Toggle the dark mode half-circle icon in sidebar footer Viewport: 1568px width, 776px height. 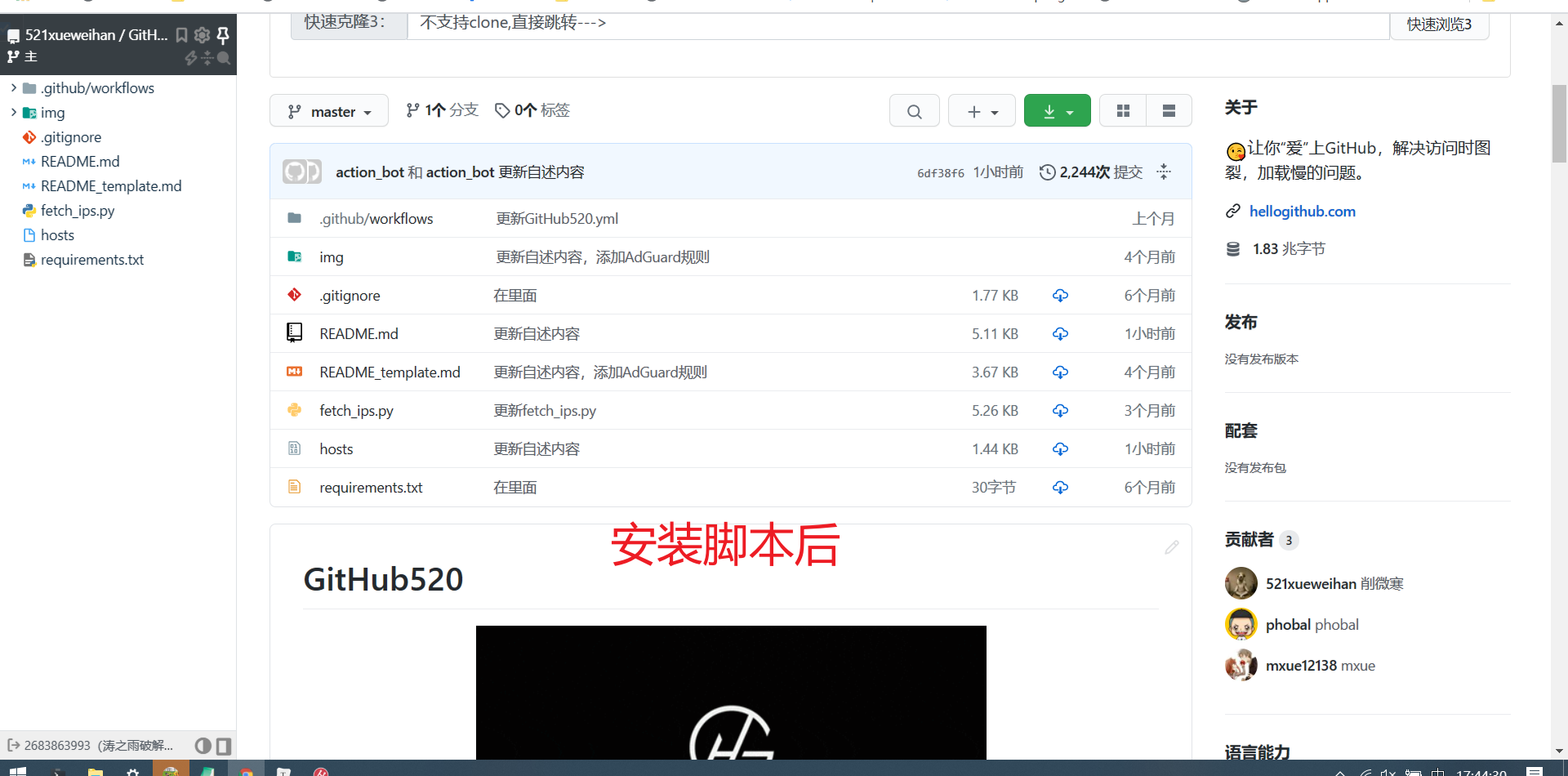tap(203, 746)
